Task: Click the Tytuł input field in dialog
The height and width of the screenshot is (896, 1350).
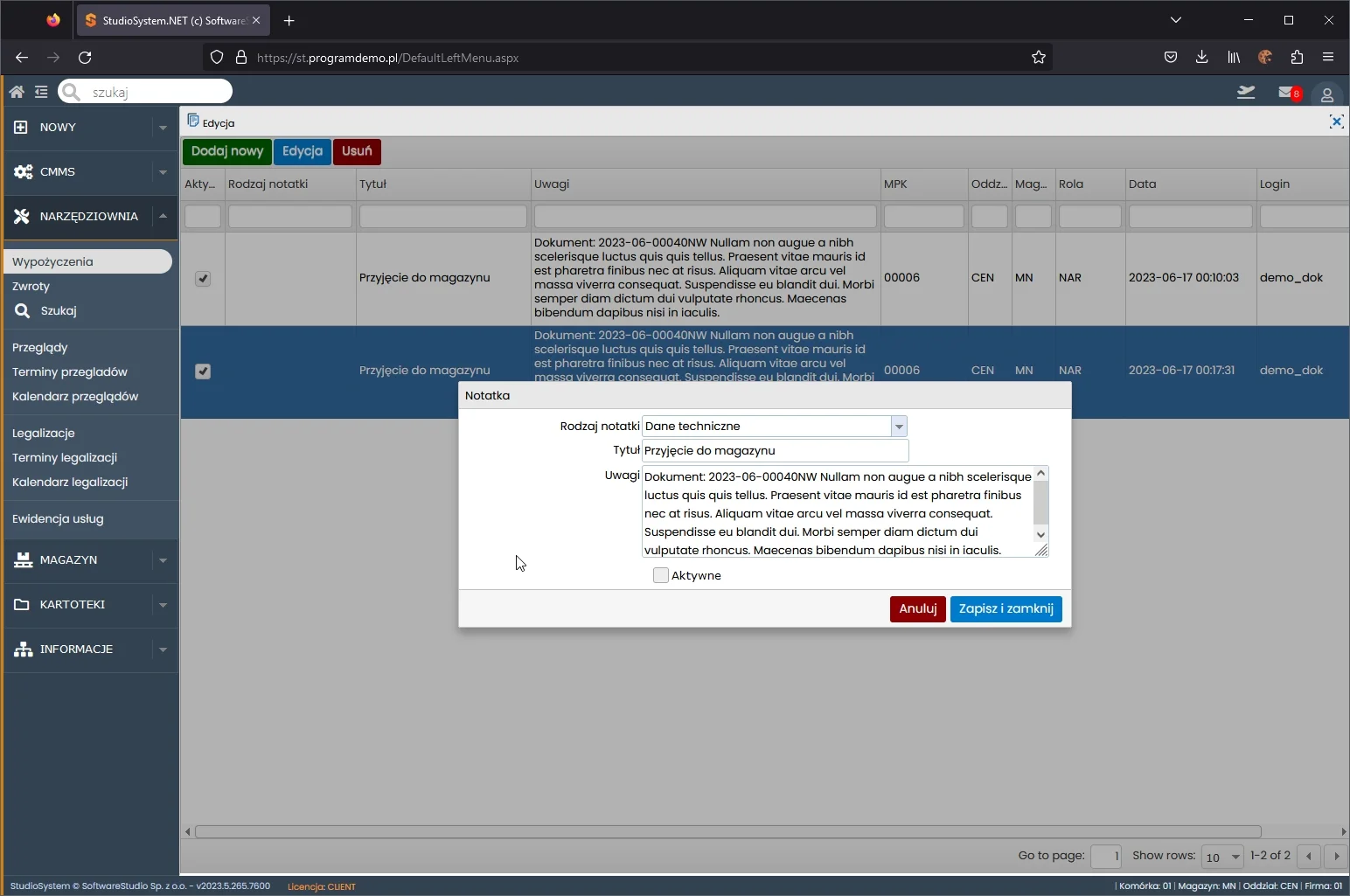Action: pyautogui.click(x=775, y=451)
